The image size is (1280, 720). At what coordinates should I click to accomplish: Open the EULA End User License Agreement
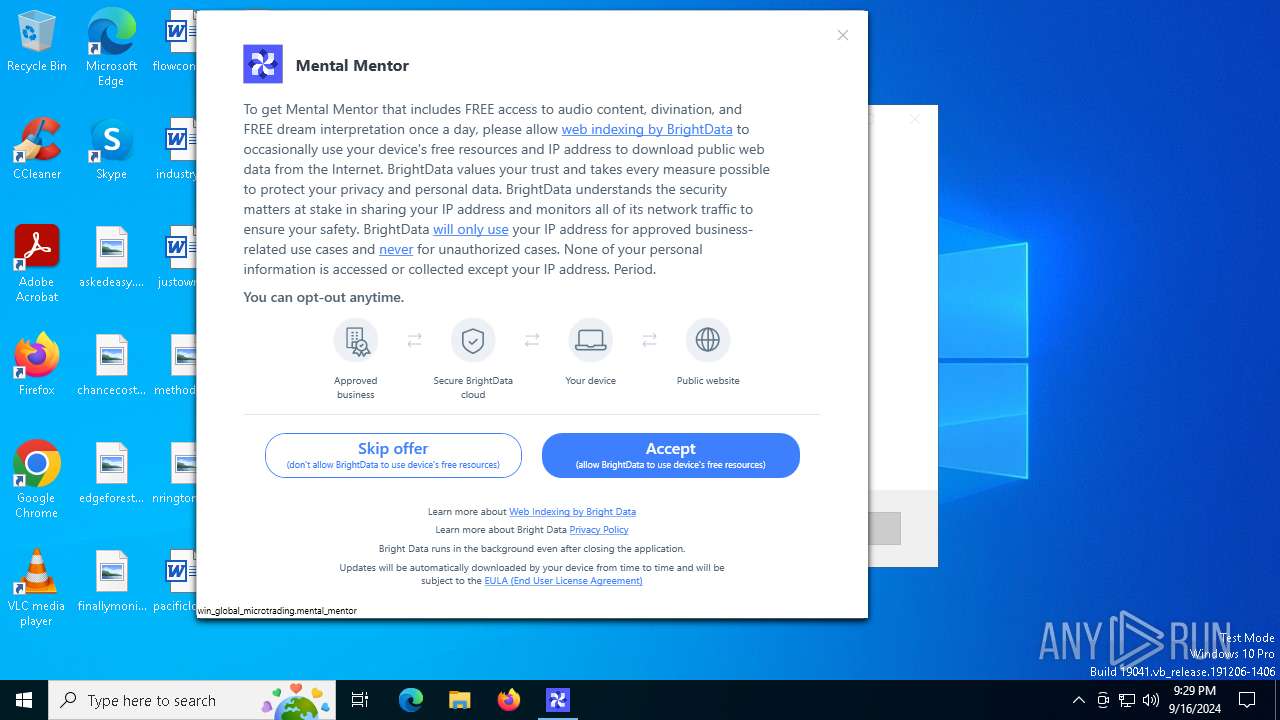click(x=563, y=581)
